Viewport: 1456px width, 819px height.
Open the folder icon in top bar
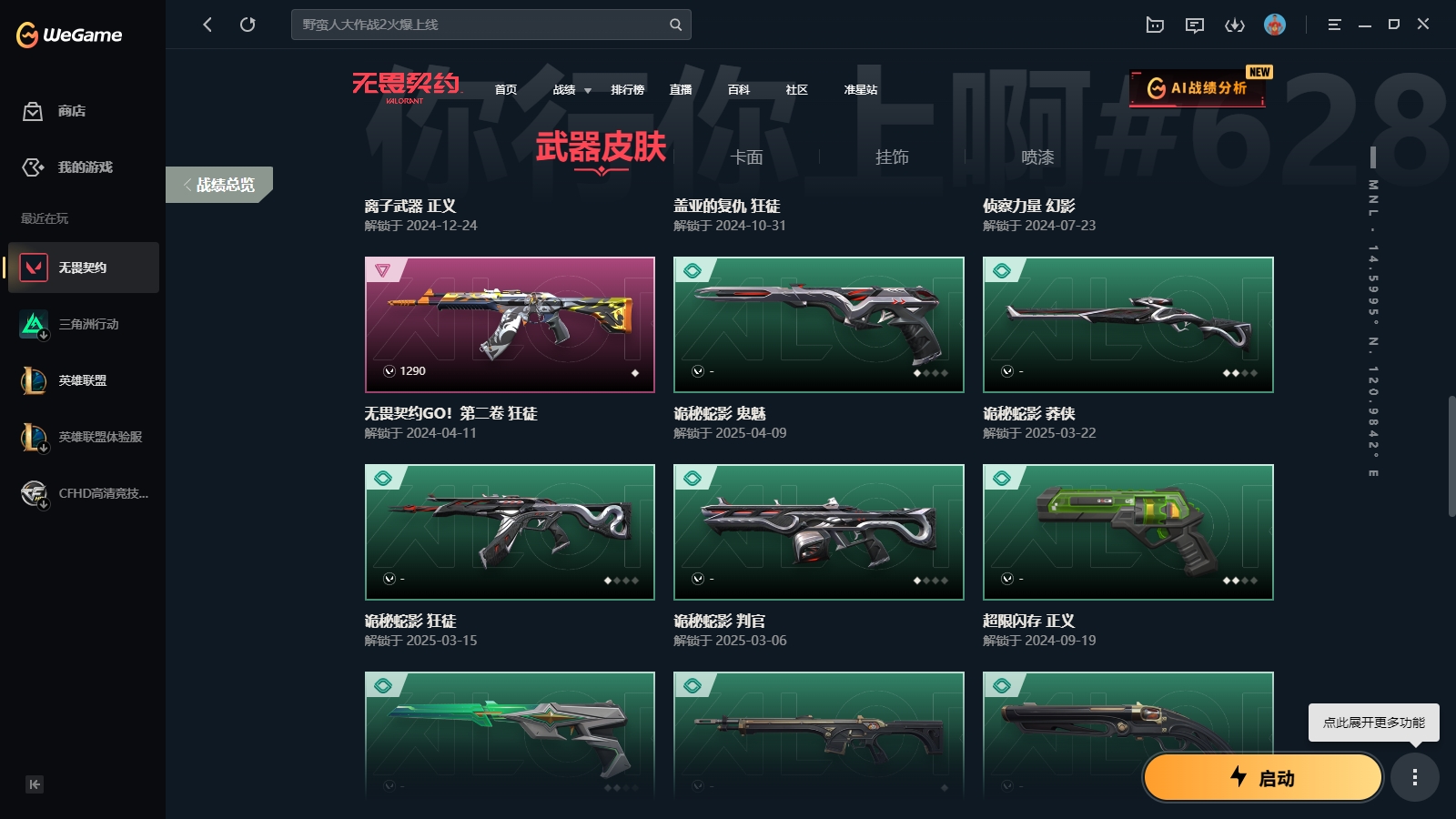tap(1155, 25)
